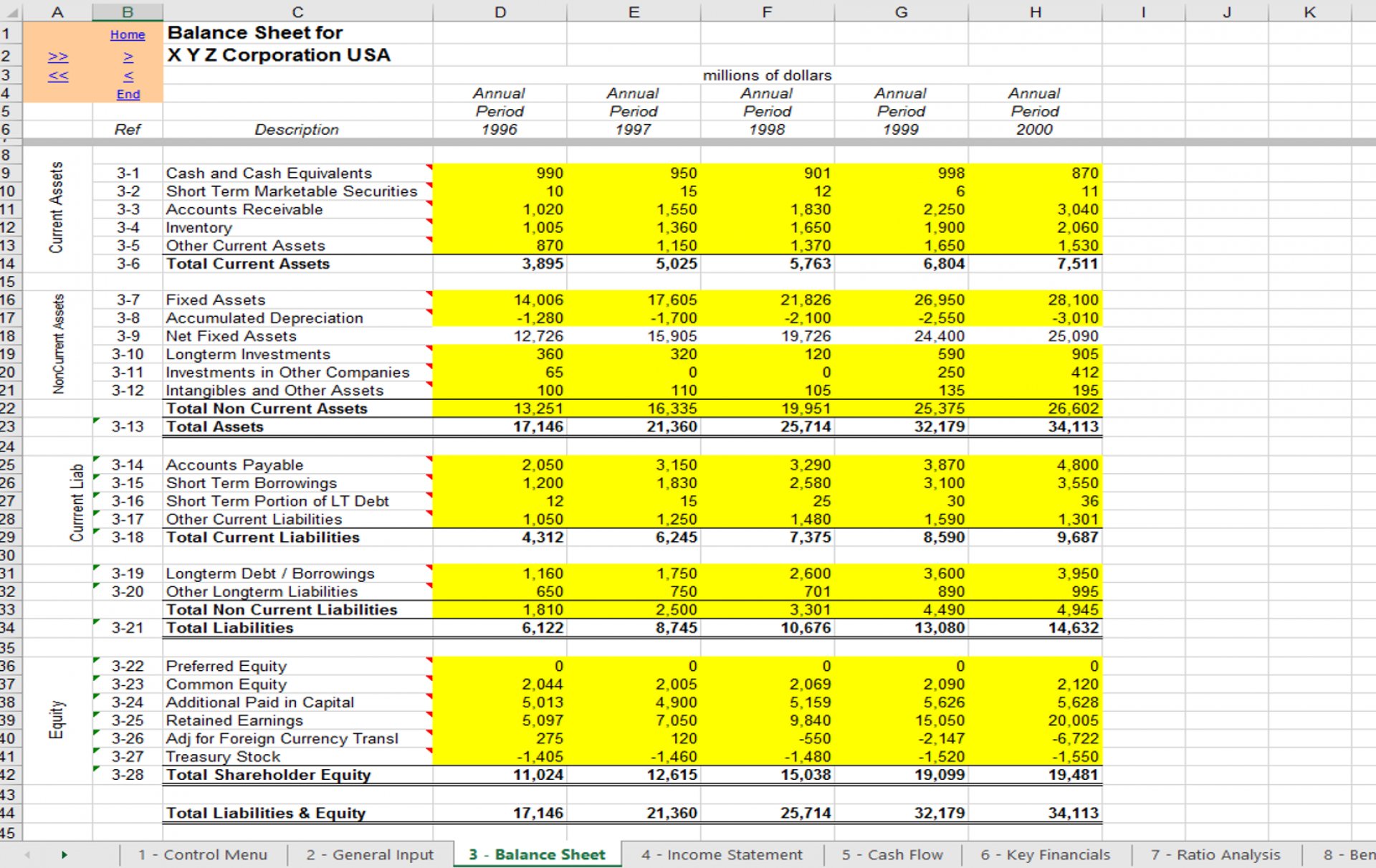The width and height of the screenshot is (1376, 868).
Task: Open the End link
Action: 128,94
